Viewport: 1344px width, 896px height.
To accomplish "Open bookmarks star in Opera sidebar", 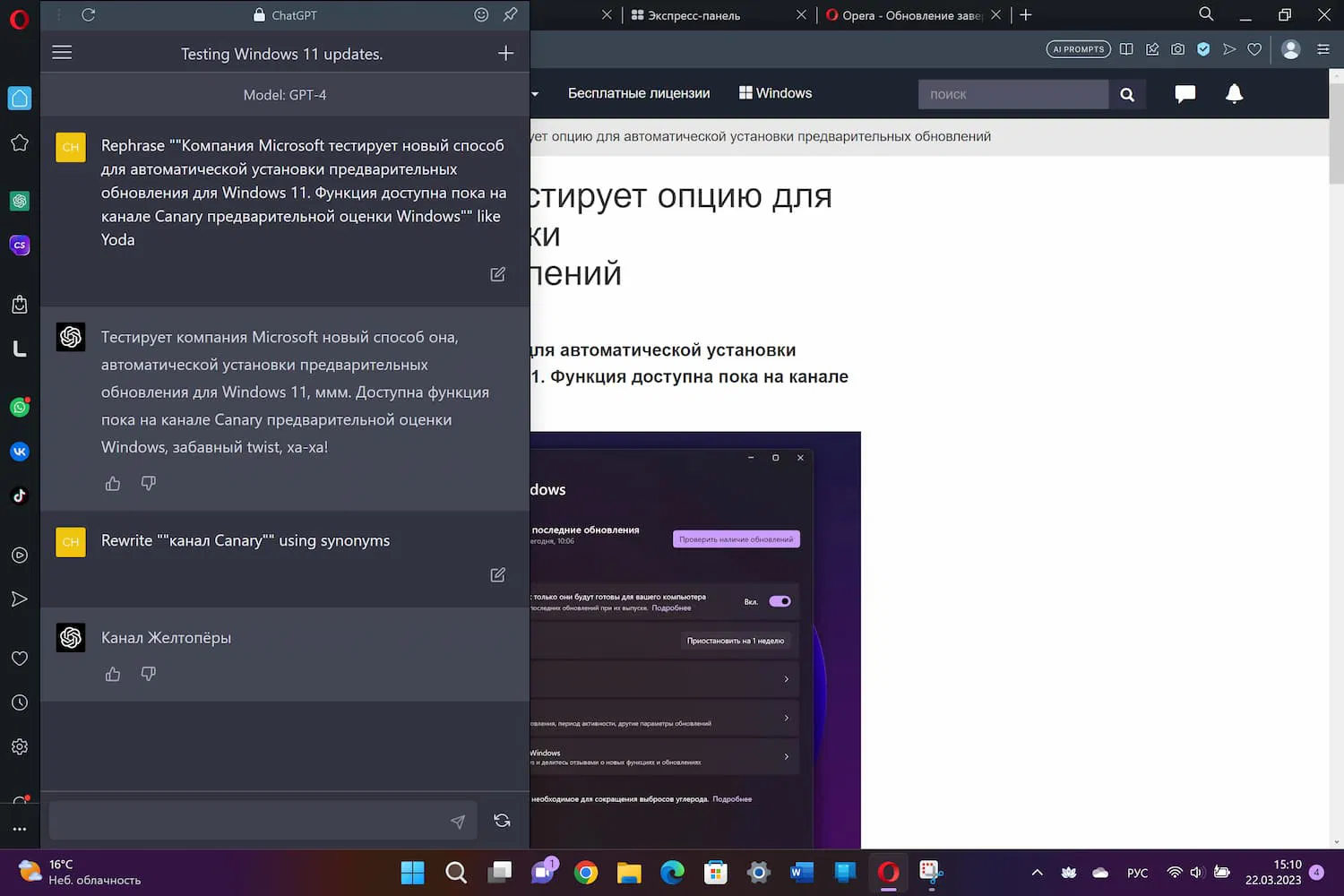I will (20, 142).
